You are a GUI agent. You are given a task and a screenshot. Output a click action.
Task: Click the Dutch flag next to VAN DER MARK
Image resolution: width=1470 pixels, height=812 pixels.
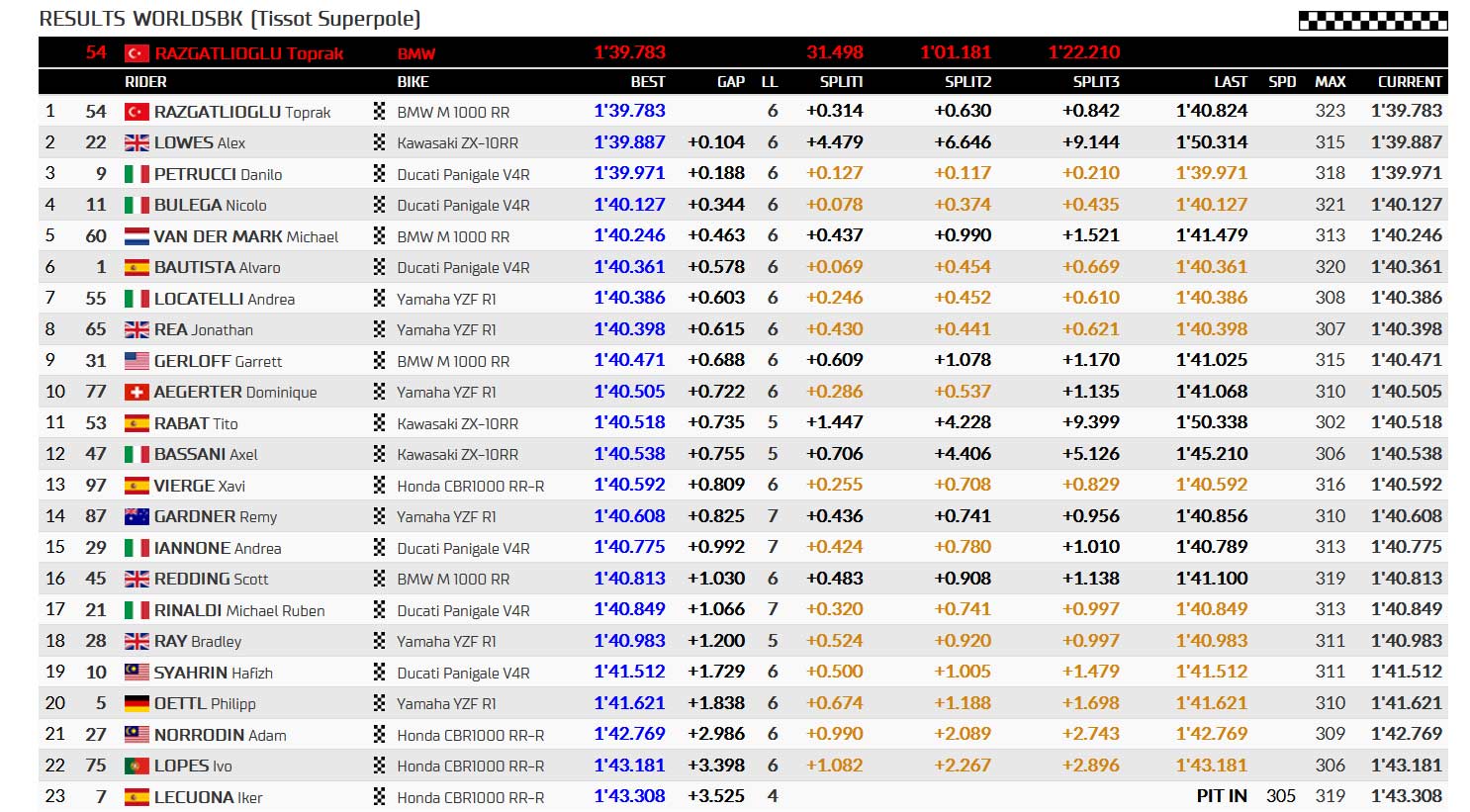(x=137, y=236)
